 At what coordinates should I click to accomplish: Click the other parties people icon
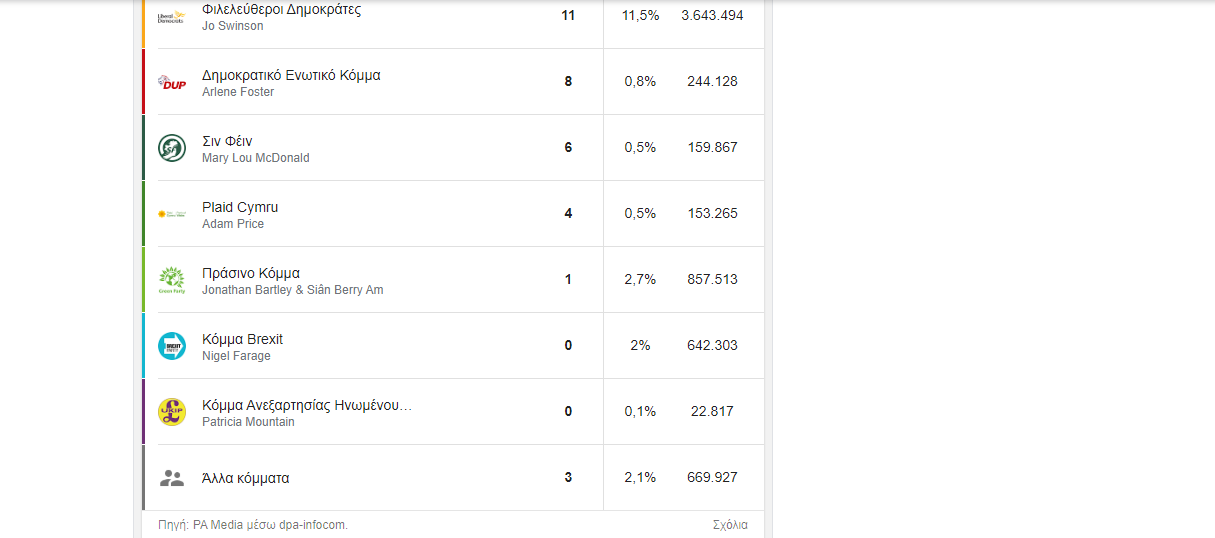point(172,478)
